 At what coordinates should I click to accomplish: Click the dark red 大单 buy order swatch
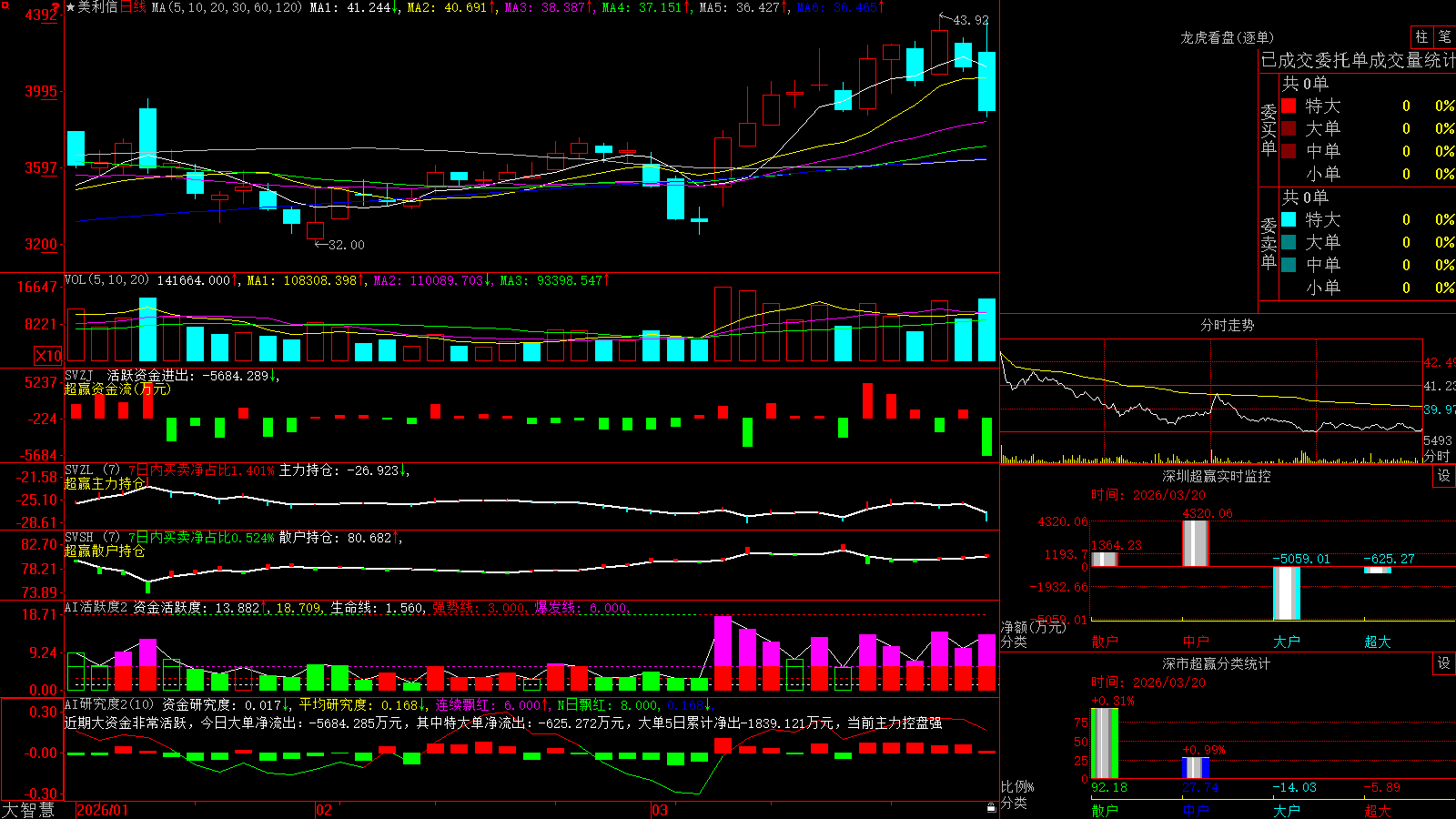1289,128
